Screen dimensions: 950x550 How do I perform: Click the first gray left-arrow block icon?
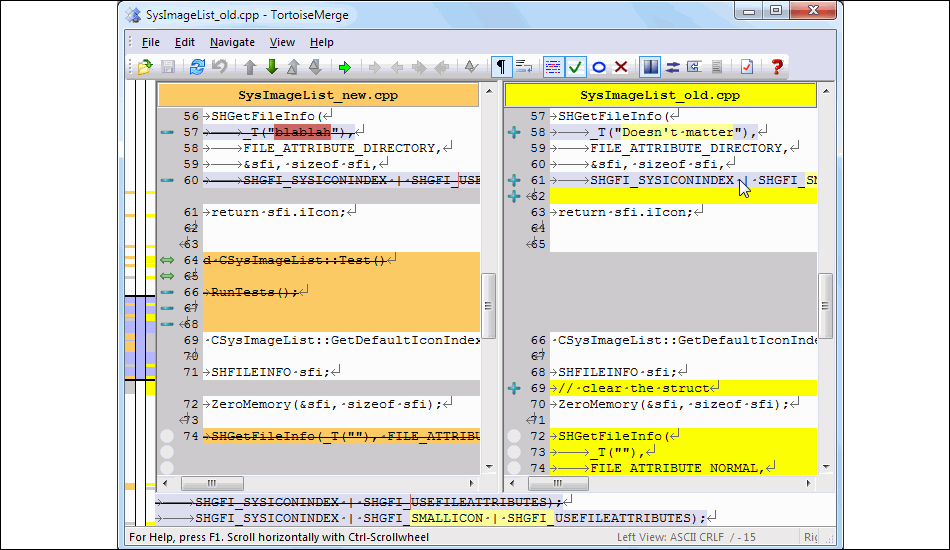[397, 67]
